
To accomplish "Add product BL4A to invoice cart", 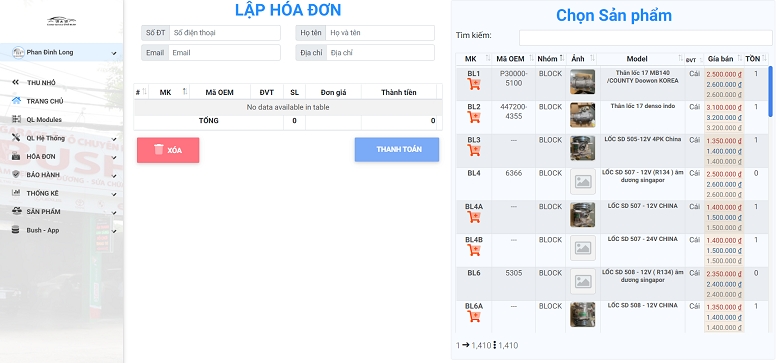I will click(474, 217).
